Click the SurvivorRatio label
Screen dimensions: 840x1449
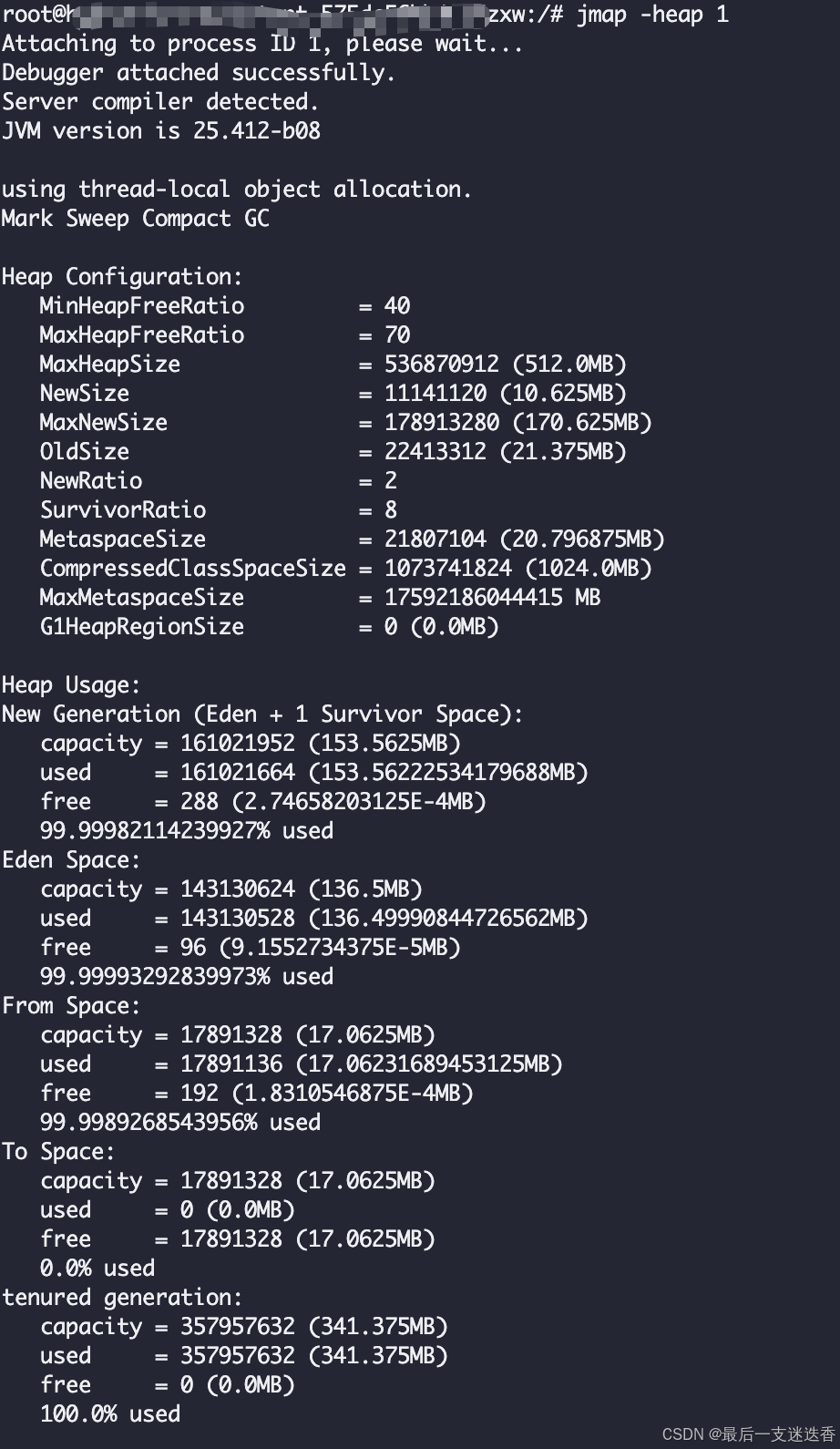click(x=123, y=510)
